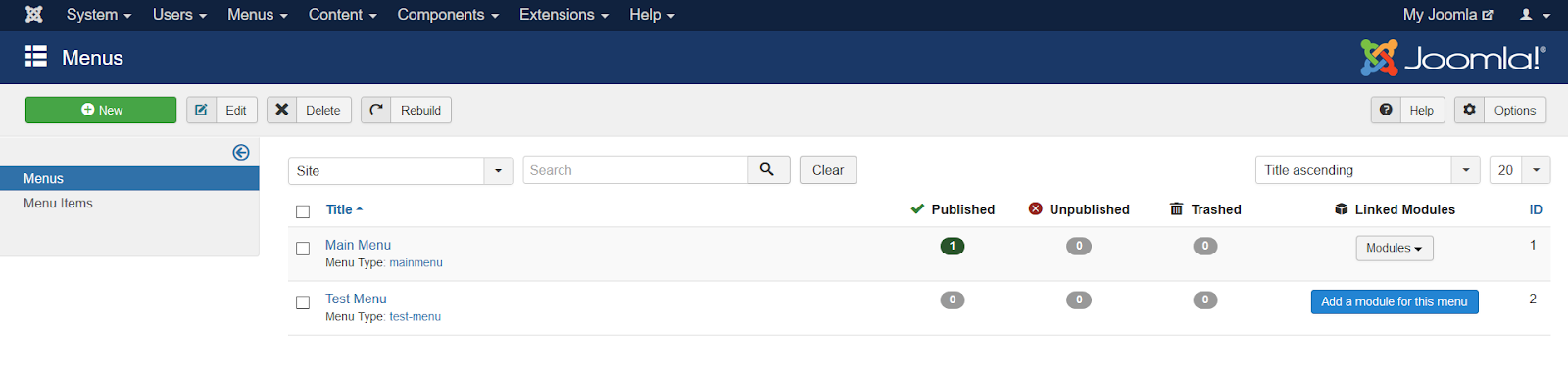This screenshot has width=1568, height=368.
Task: Open the My Joomla site link
Action: [1447, 15]
